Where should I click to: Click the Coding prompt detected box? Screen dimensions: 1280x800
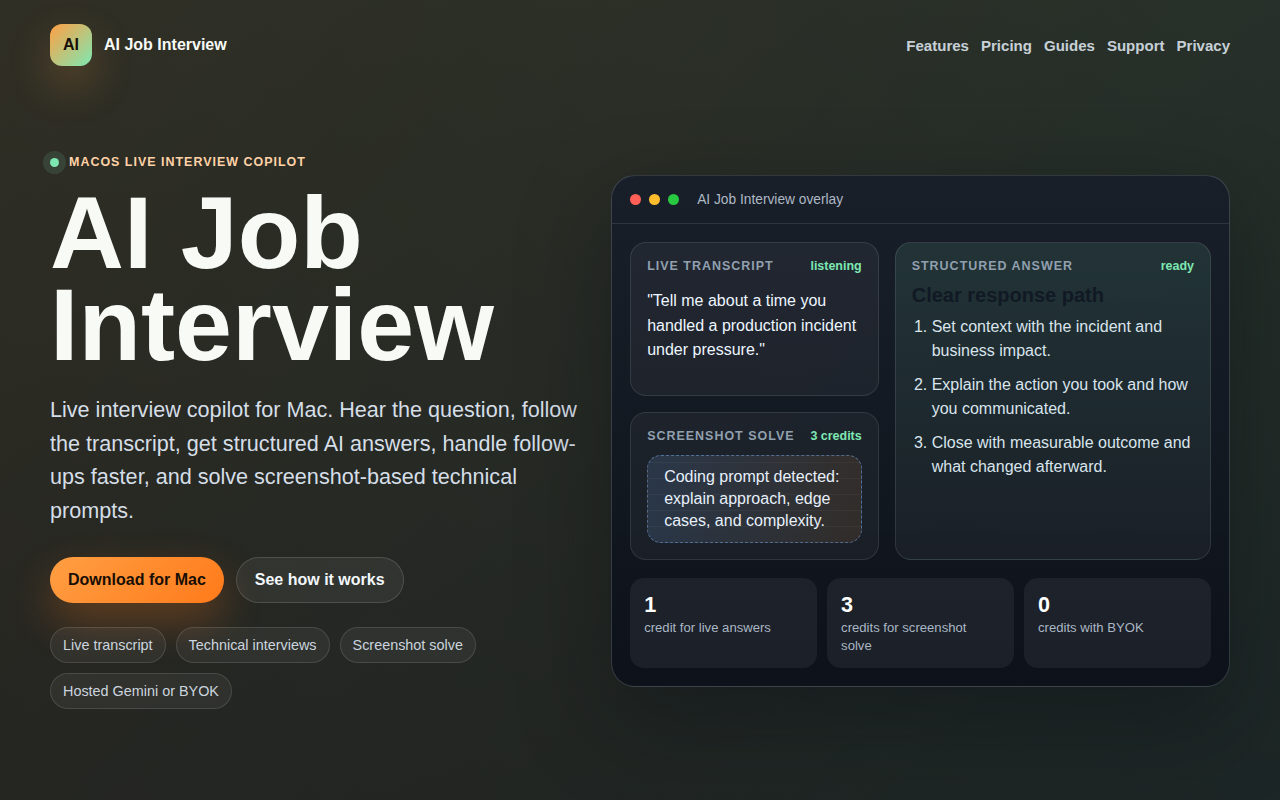tap(754, 499)
